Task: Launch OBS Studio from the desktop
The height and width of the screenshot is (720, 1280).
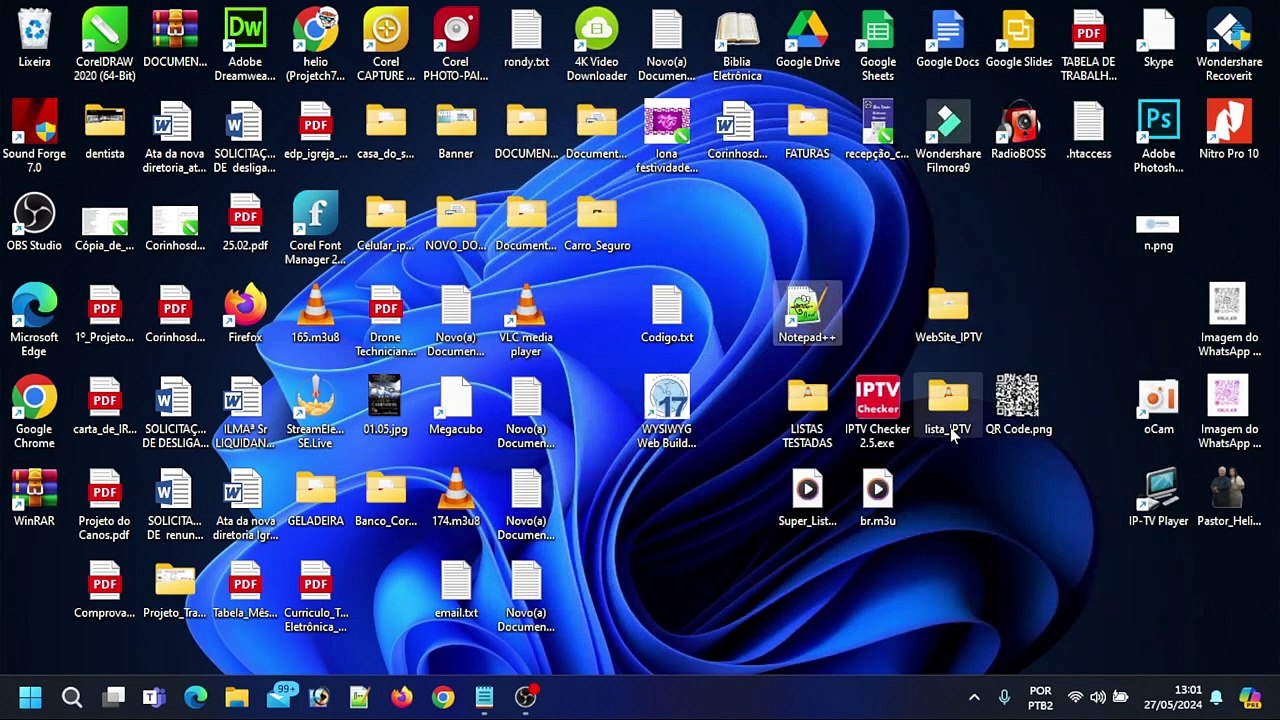Action: (x=34, y=214)
